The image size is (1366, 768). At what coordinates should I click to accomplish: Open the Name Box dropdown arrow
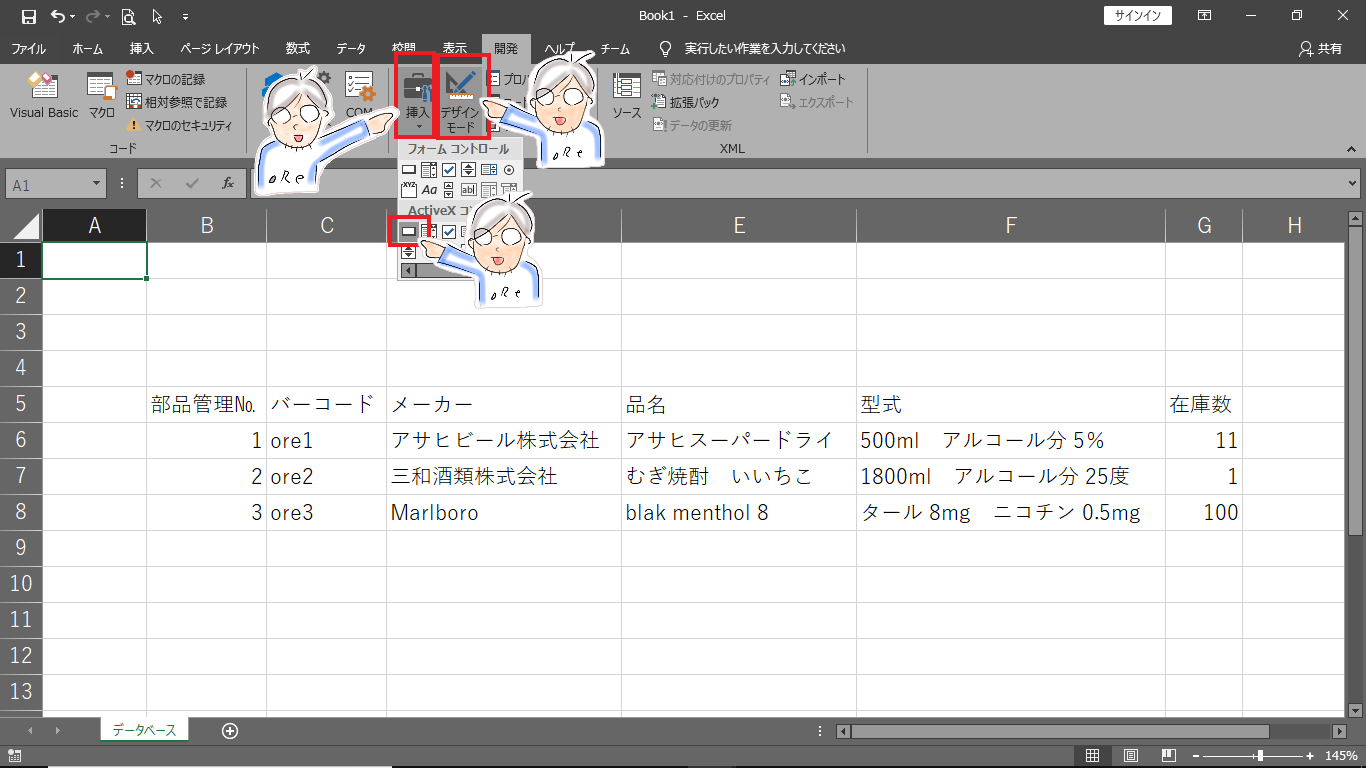[97, 185]
